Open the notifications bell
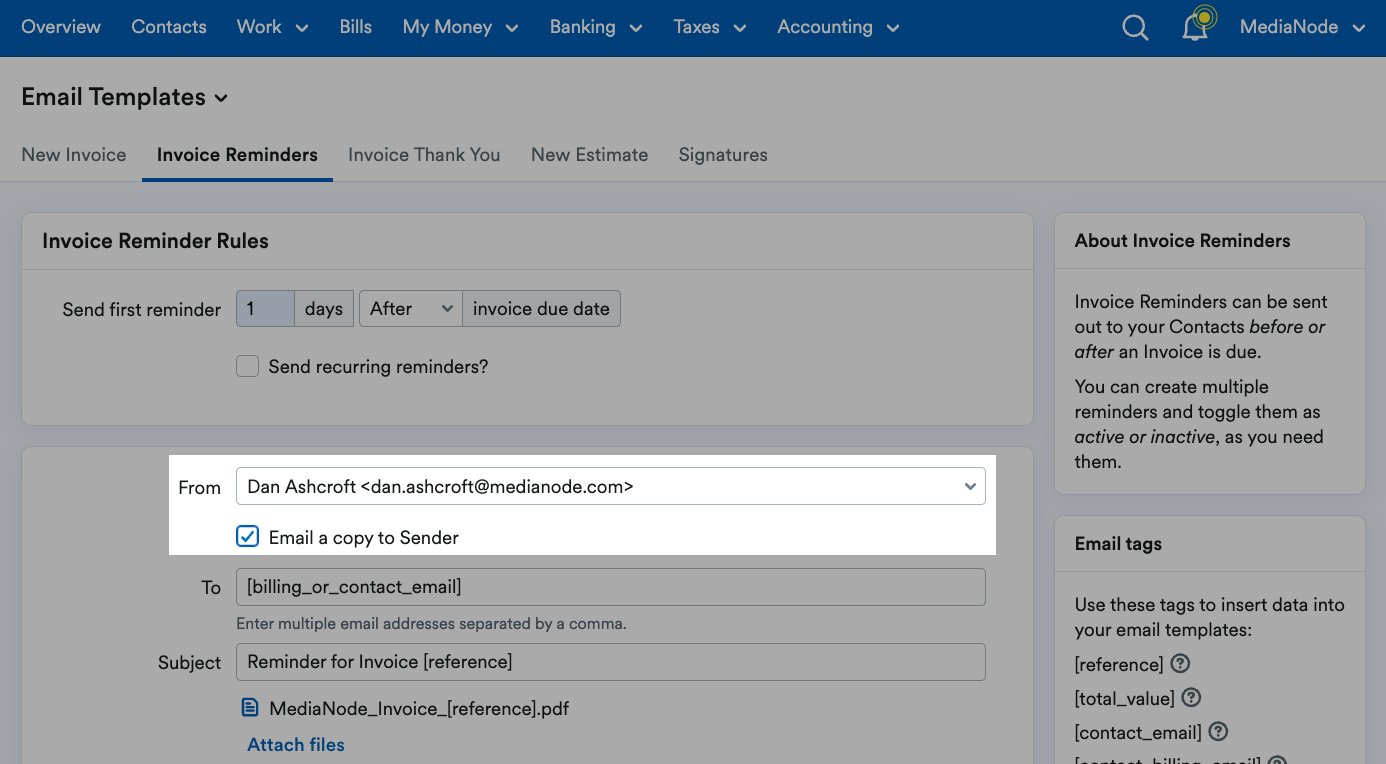 point(1196,27)
